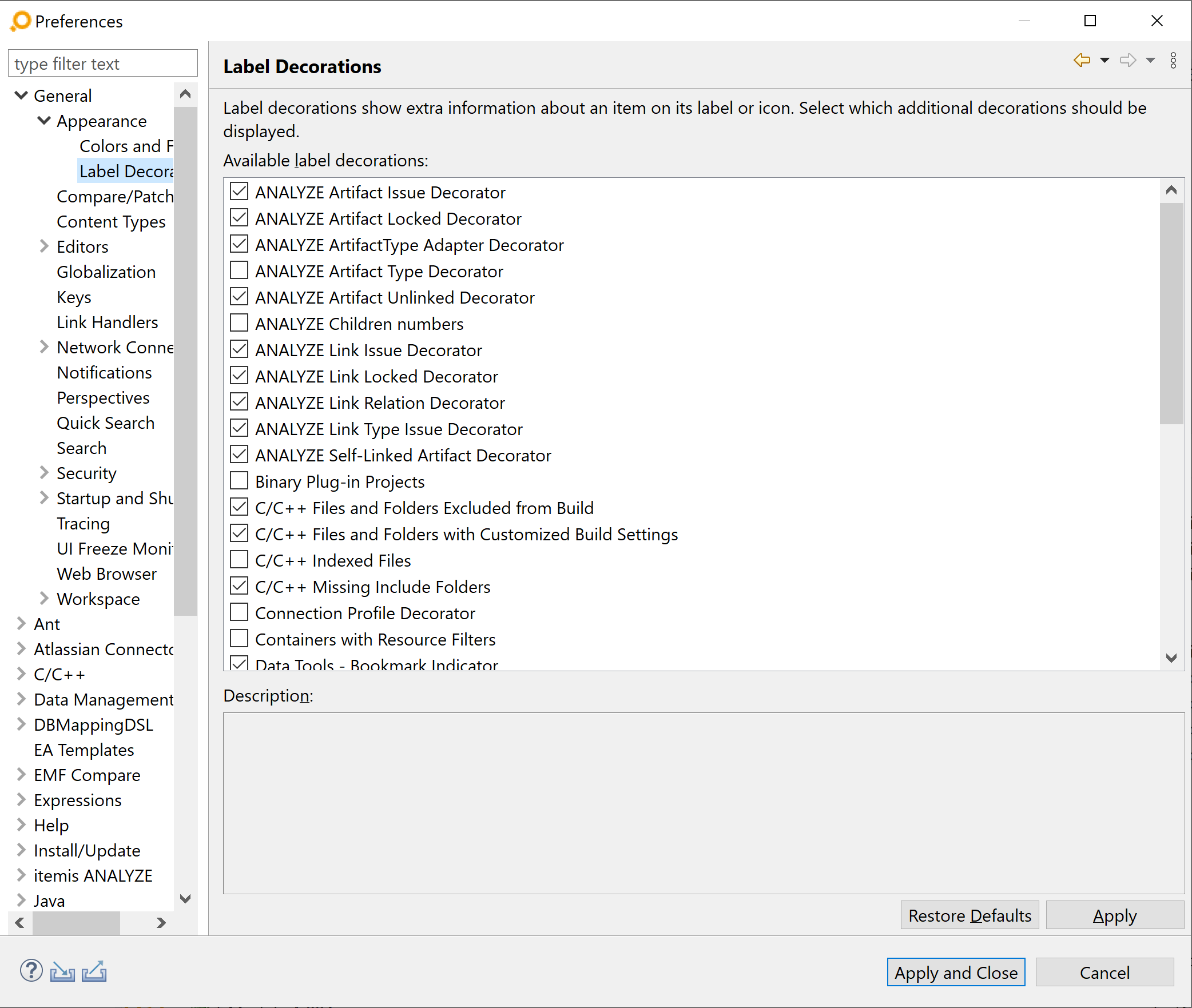Screen dimensions: 1192x1008
Task: Go back with the yellow back arrow
Action: [x=1082, y=60]
